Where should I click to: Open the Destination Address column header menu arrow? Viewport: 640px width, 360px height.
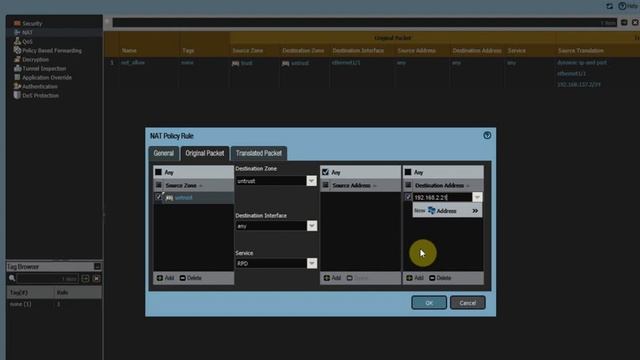pos(468,186)
